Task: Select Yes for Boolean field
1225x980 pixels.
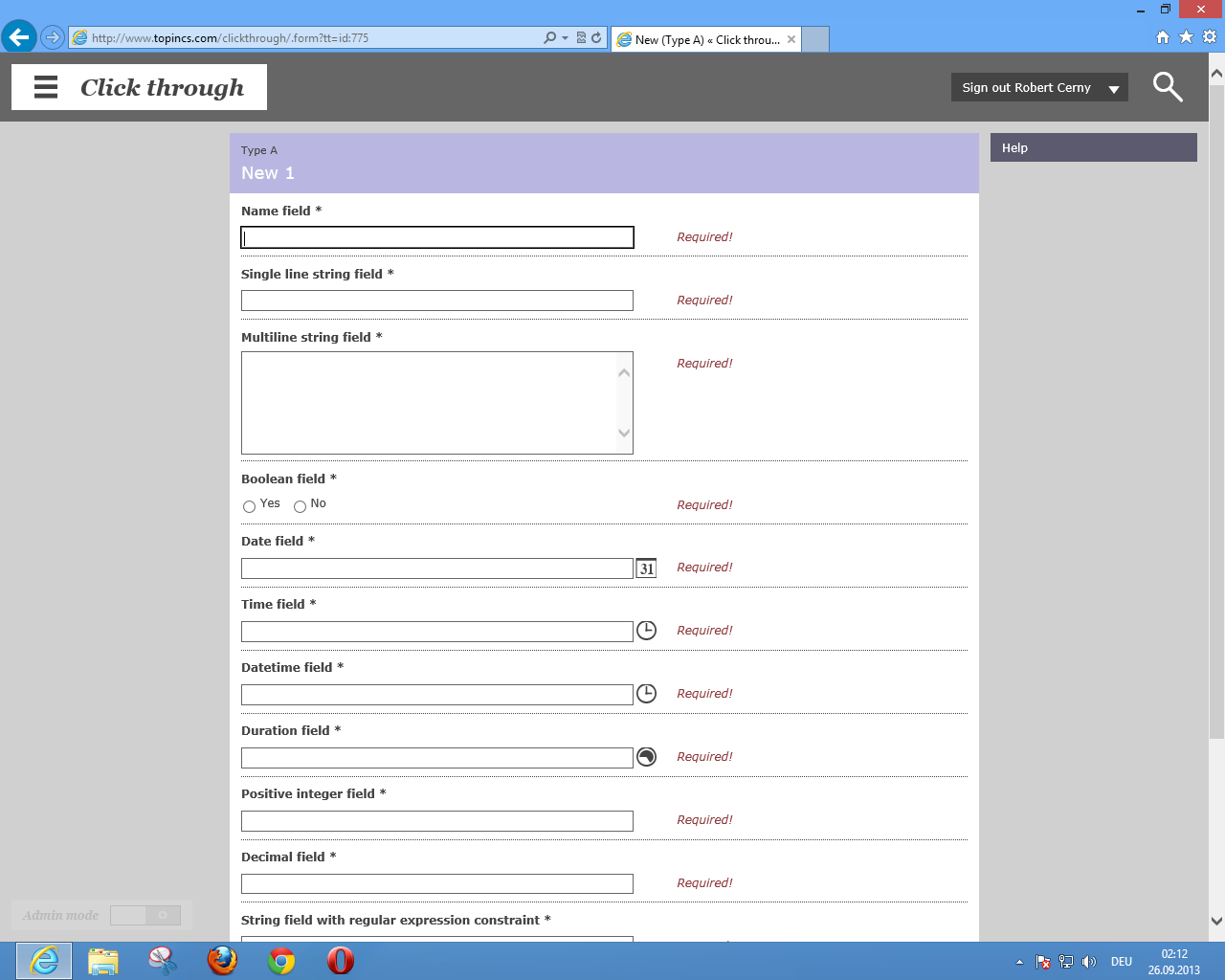Action: pyautogui.click(x=250, y=506)
